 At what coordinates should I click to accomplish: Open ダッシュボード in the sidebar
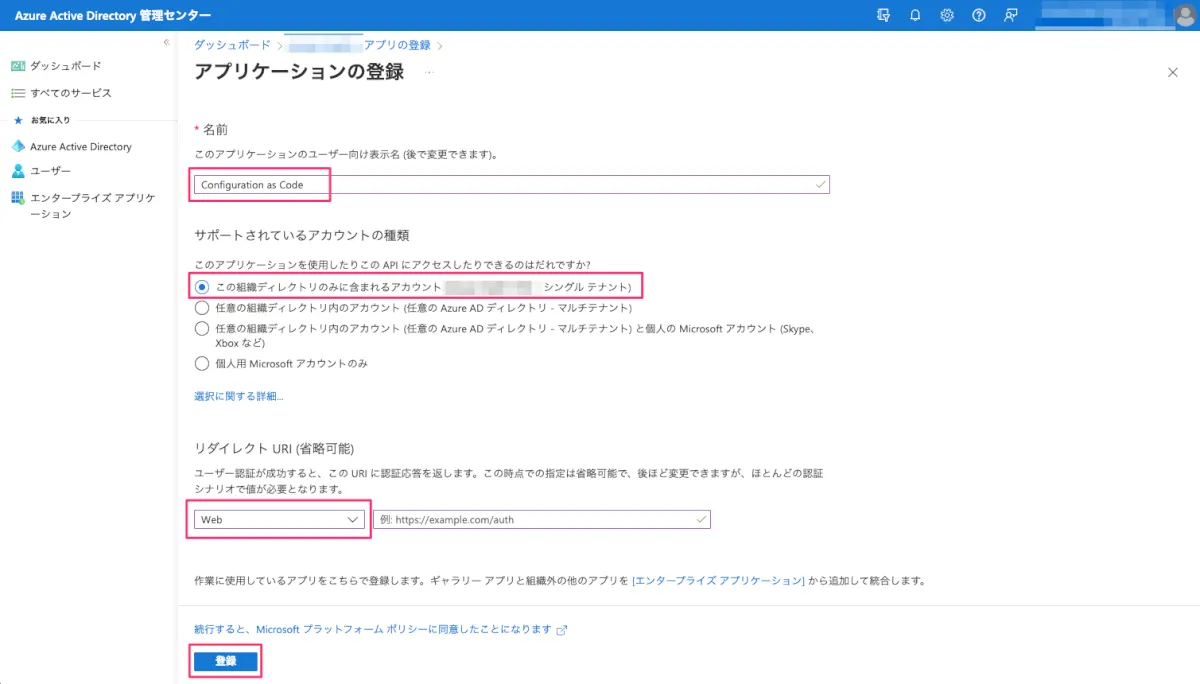coord(65,66)
